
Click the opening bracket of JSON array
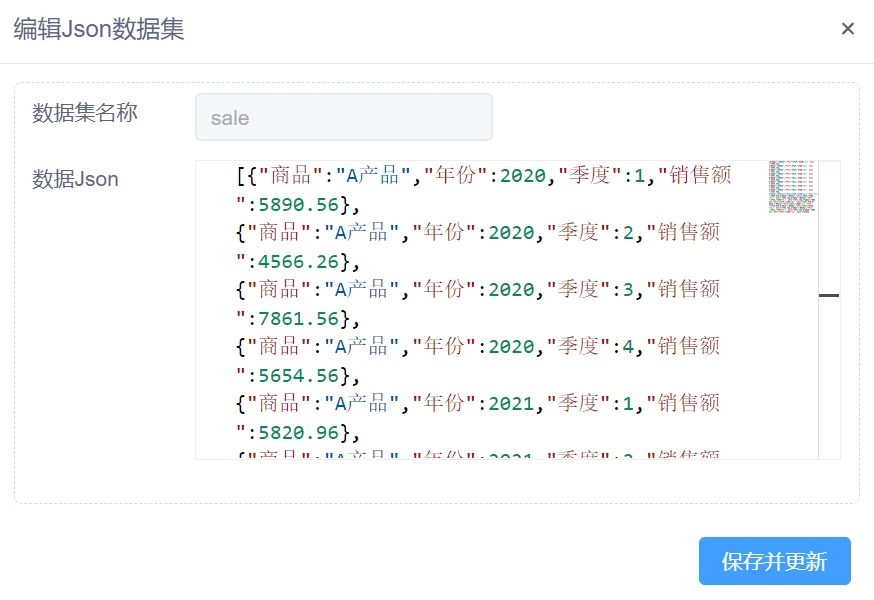(x=241, y=176)
